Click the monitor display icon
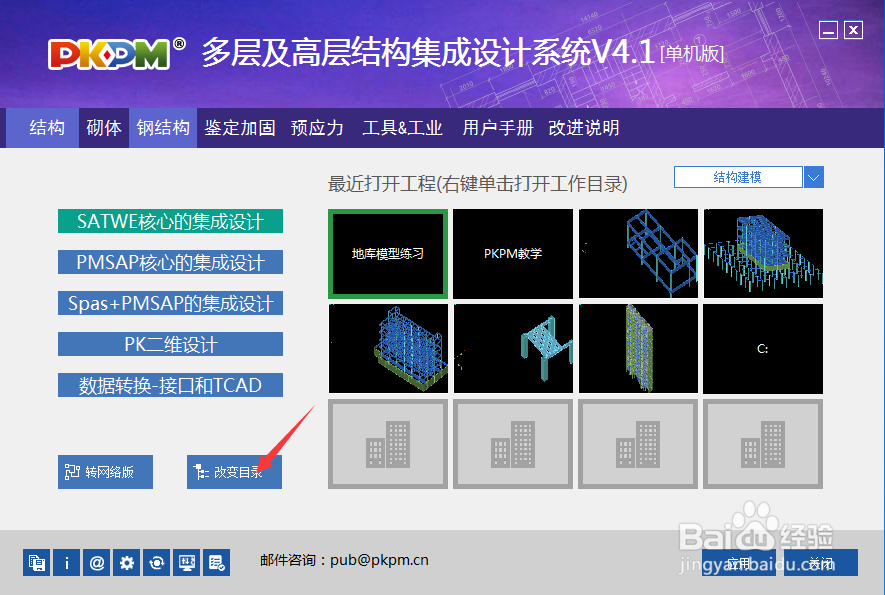Screen dimensions: 885x595 pos(186,562)
